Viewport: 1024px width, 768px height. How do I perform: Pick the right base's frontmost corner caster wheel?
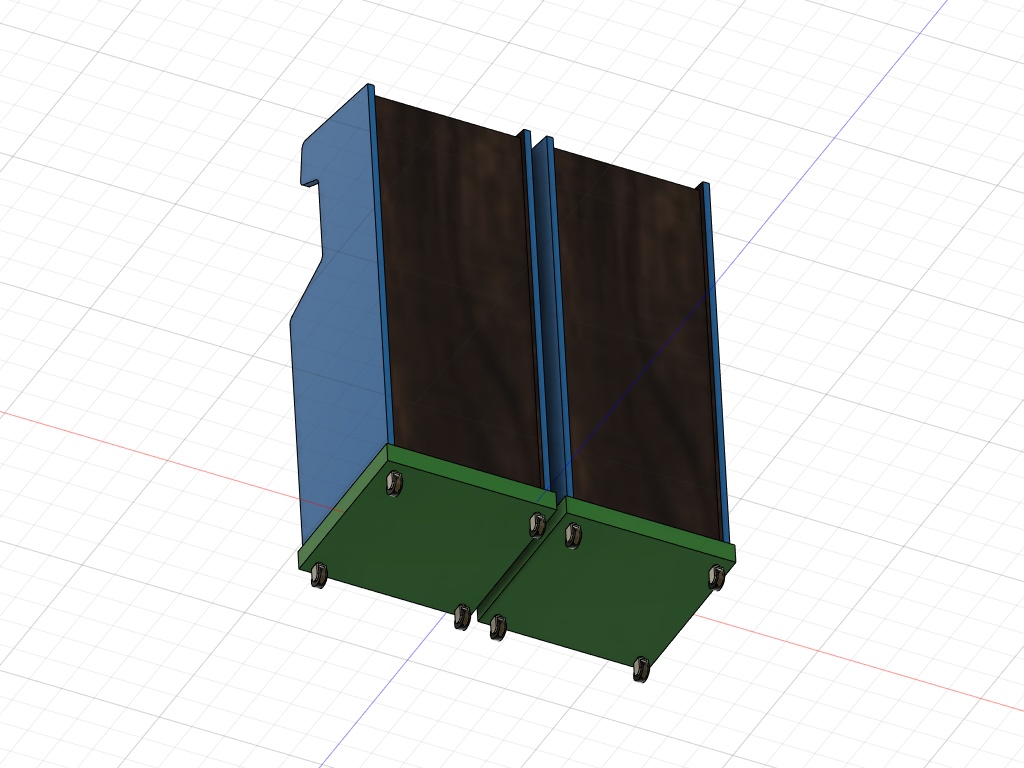(x=641, y=669)
